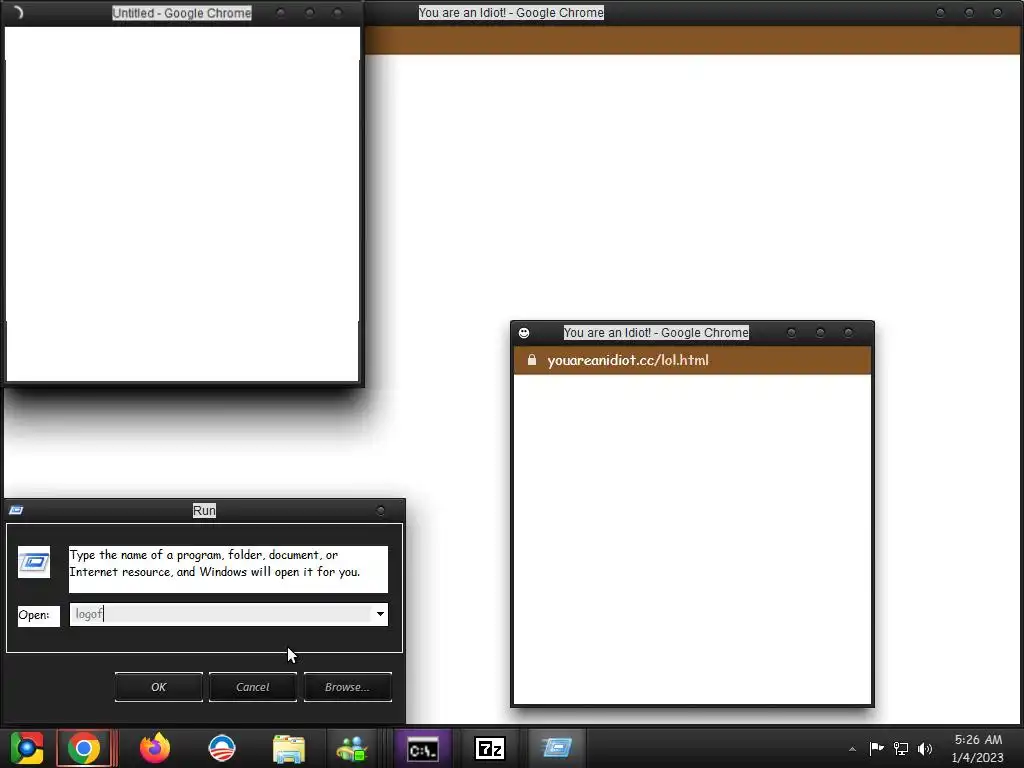
Task: Open Google Chrome from the taskbar
Action: (84, 748)
